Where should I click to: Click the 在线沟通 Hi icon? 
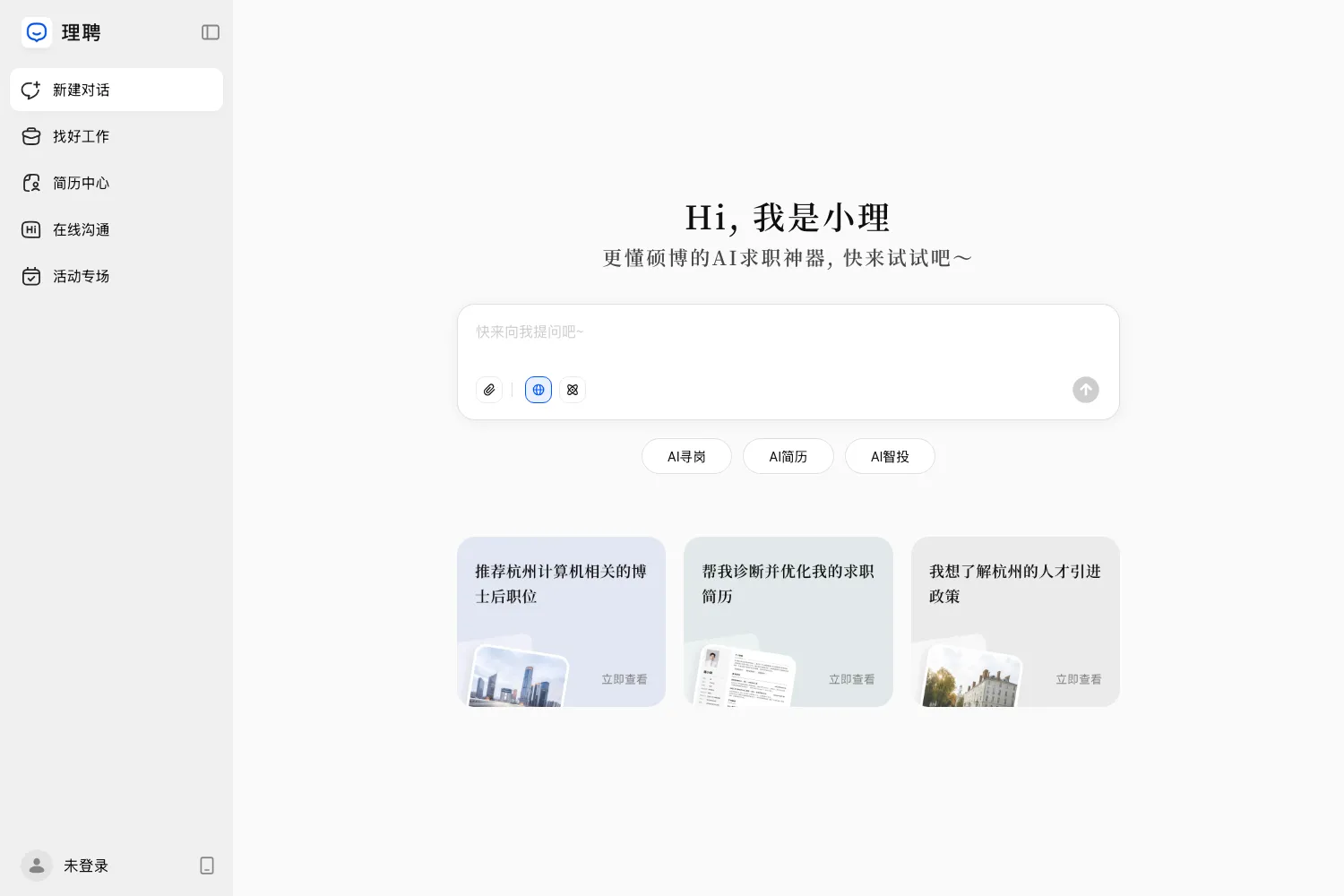[x=31, y=229]
